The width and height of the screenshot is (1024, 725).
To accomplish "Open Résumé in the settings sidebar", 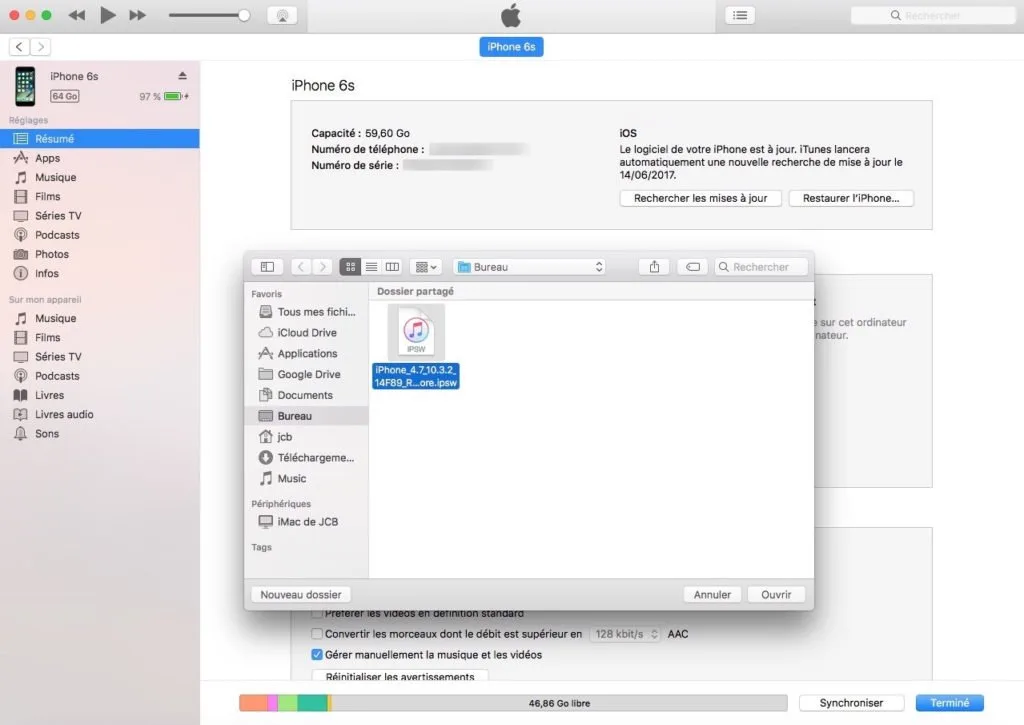I will (x=99, y=138).
